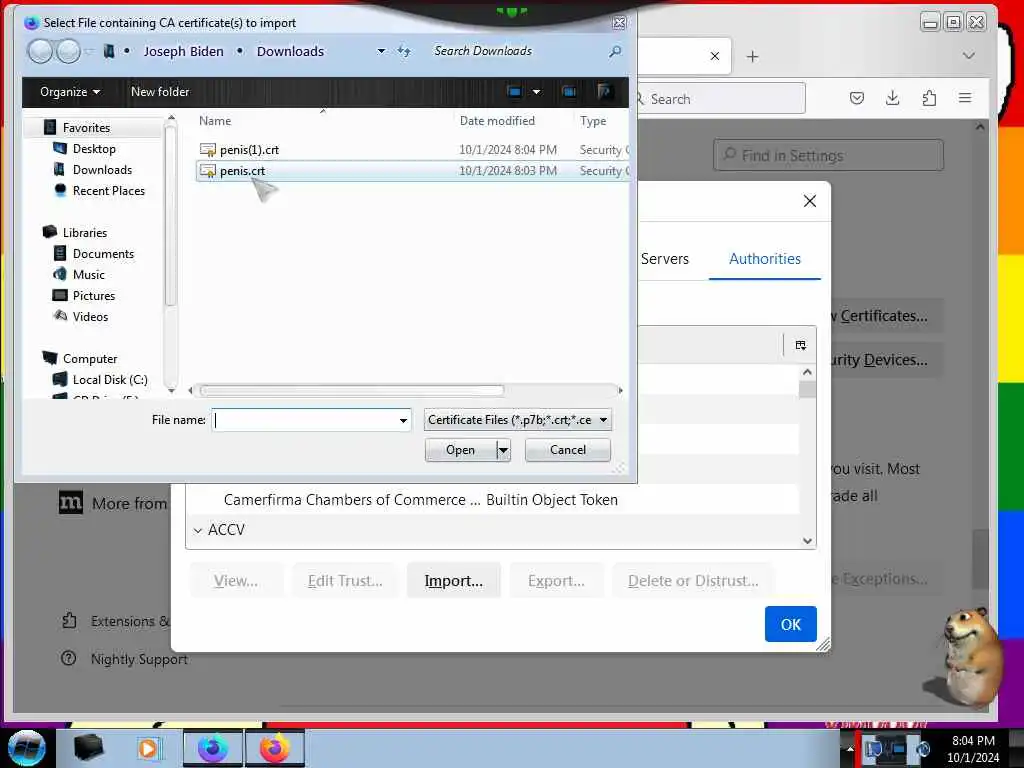The height and width of the screenshot is (768, 1024).
Task: Open Local Disk (C:)
Action: tap(110, 379)
